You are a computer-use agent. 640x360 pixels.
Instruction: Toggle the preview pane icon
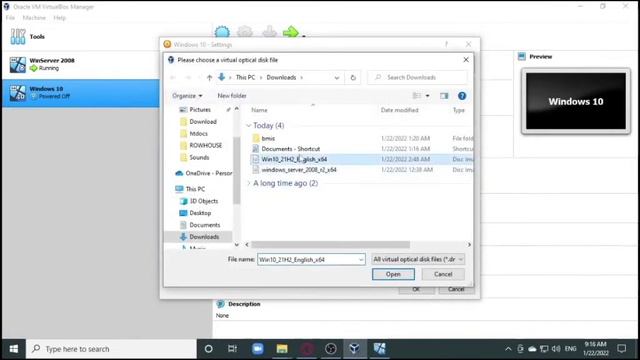(x=444, y=96)
